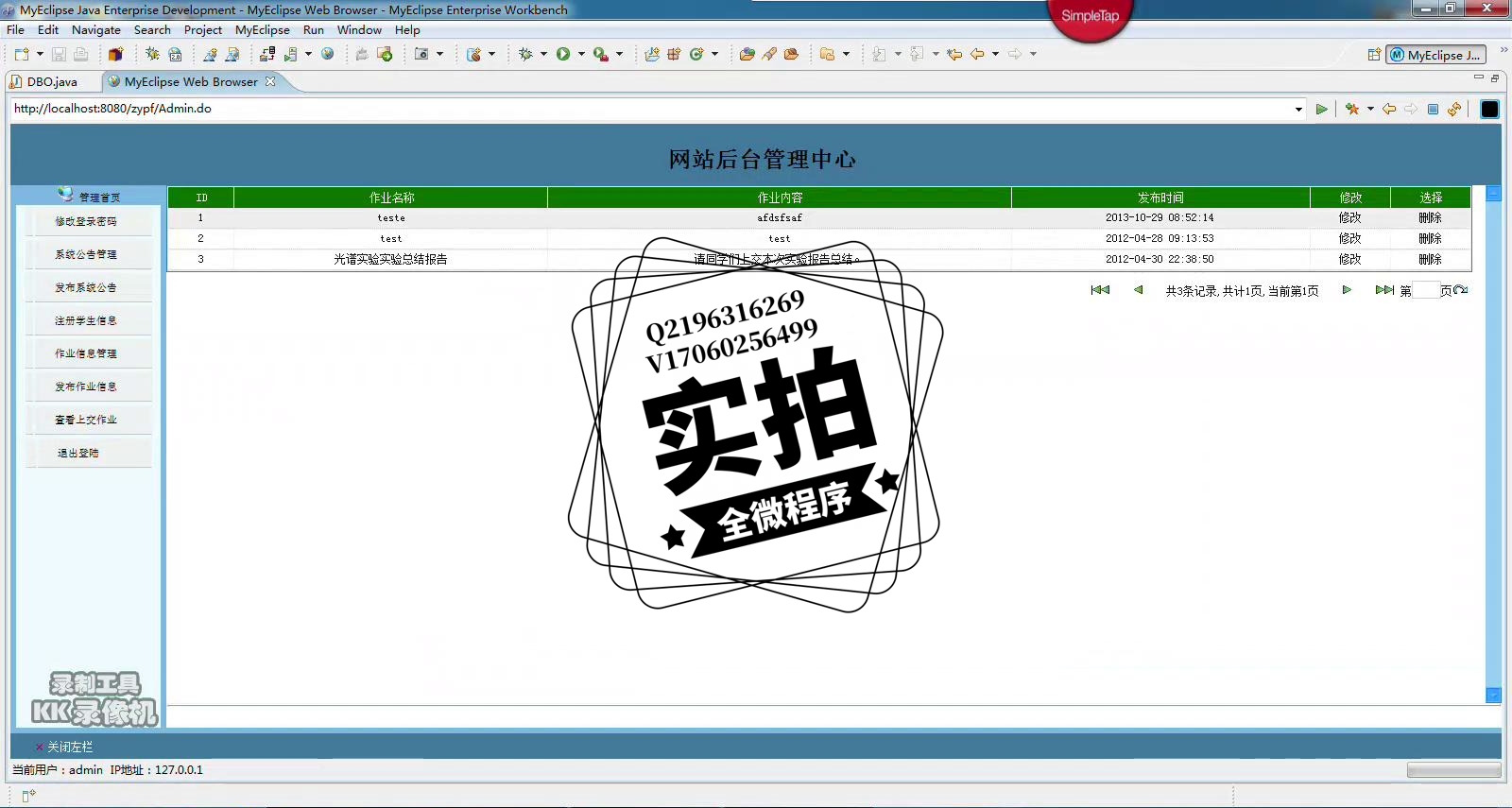Click the browser Back arrow icon

click(1388, 109)
